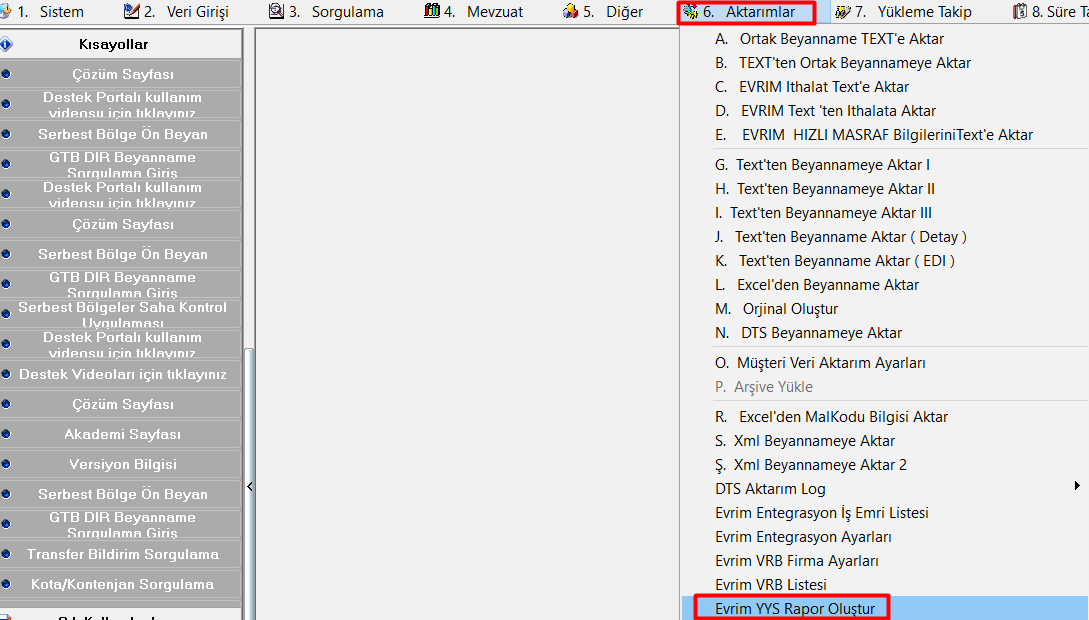1089x620 pixels.
Task: Expand the DTS Aktarım Log submenu
Action: coord(1077,487)
